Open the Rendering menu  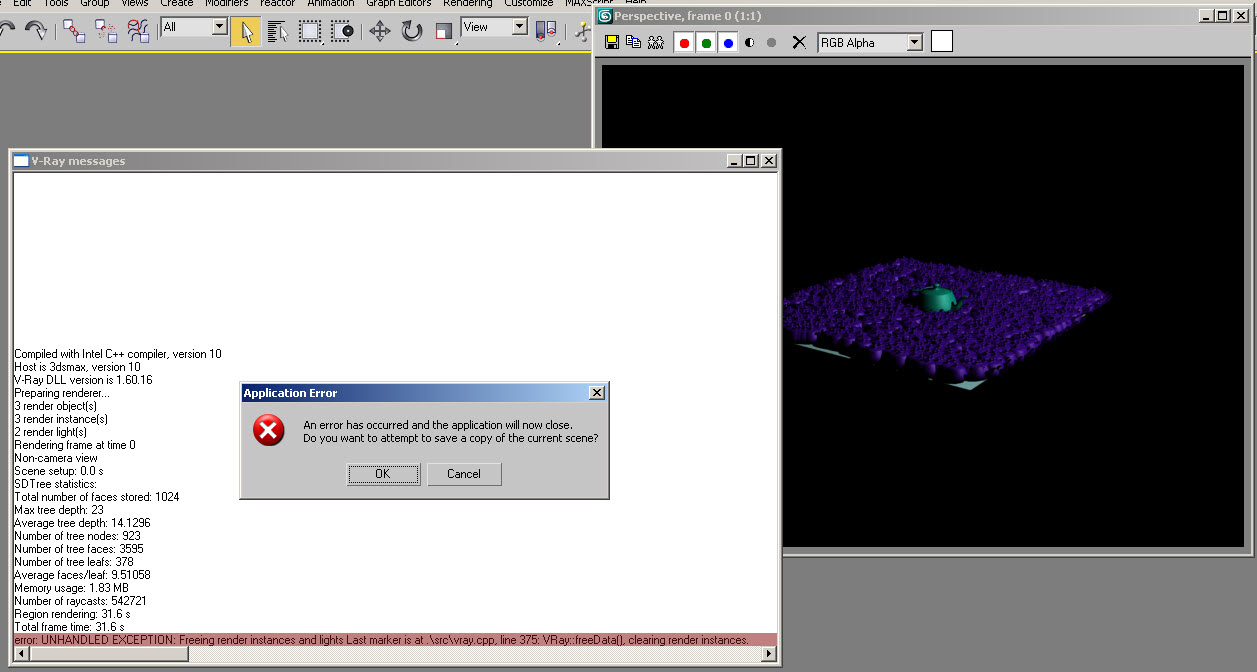pos(468,3)
